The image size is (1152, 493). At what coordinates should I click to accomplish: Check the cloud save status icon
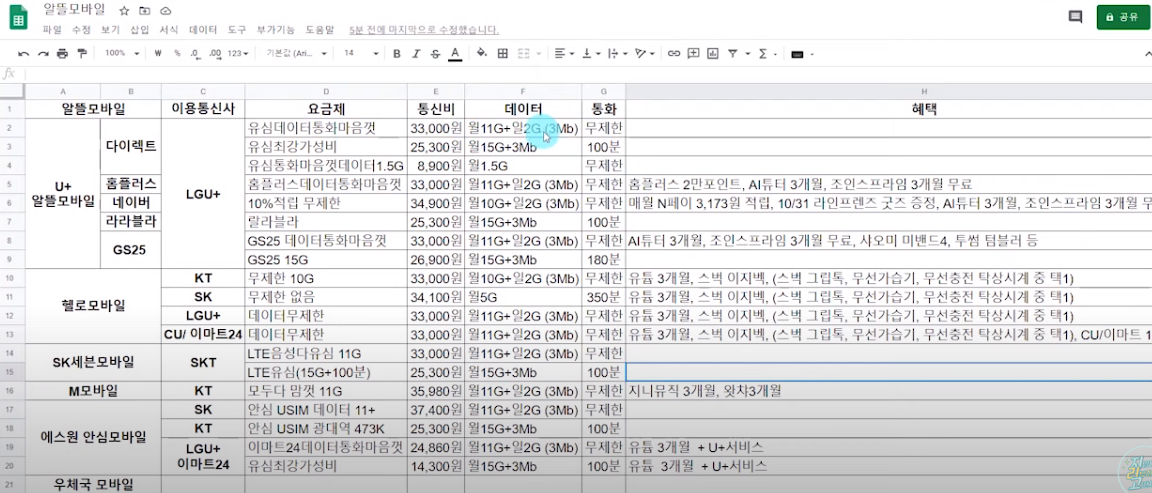pyautogui.click(x=165, y=10)
